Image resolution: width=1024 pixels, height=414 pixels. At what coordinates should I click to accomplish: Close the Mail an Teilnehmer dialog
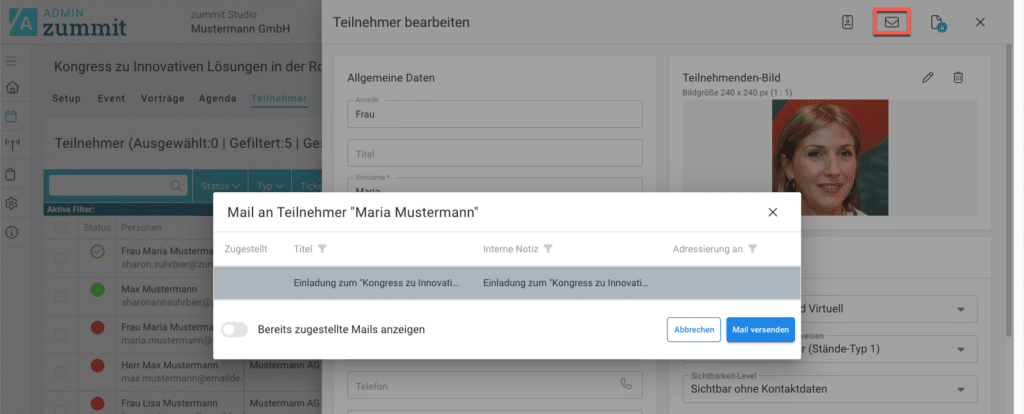(772, 212)
